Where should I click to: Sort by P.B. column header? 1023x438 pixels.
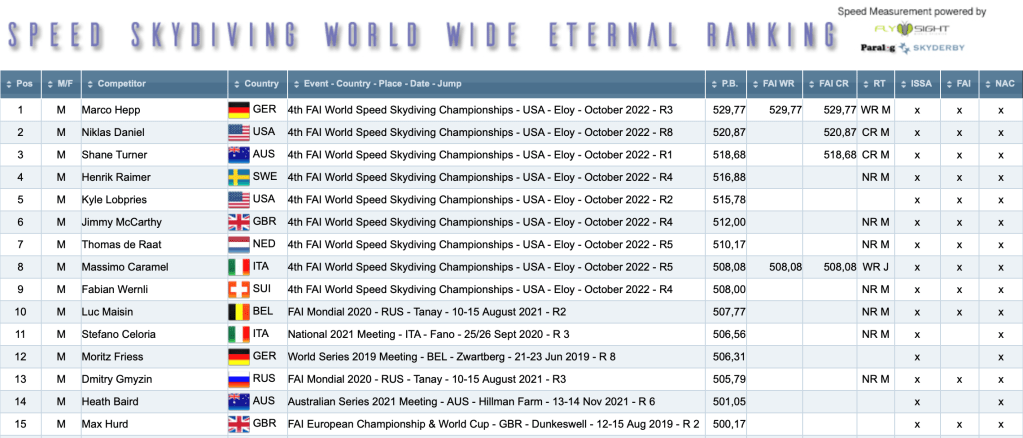(726, 84)
